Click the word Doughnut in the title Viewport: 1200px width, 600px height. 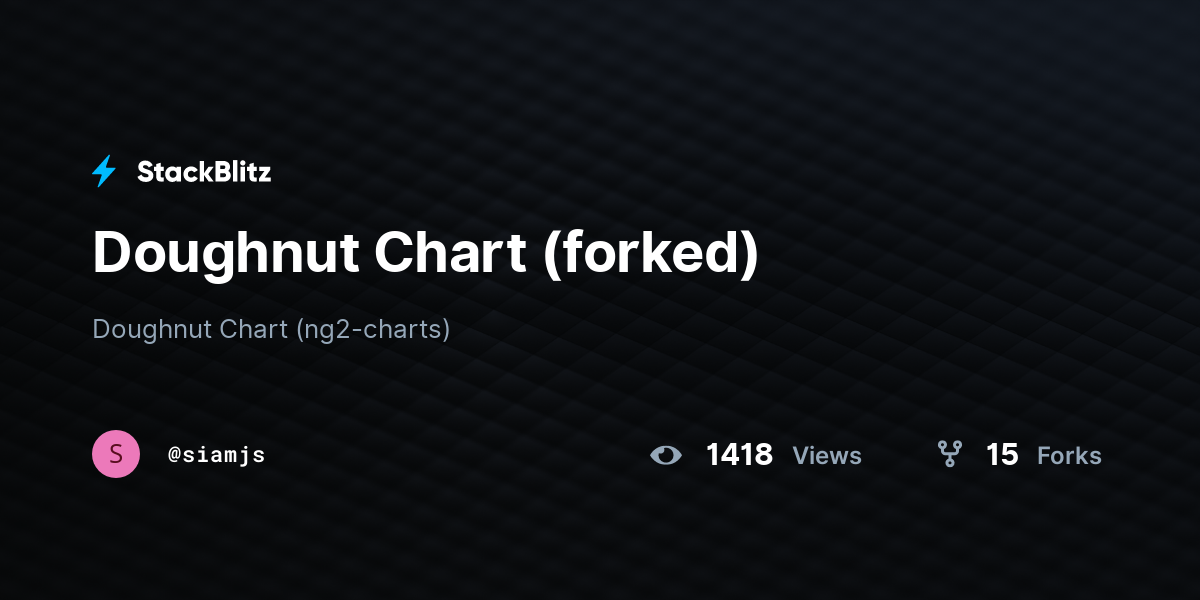(226, 253)
